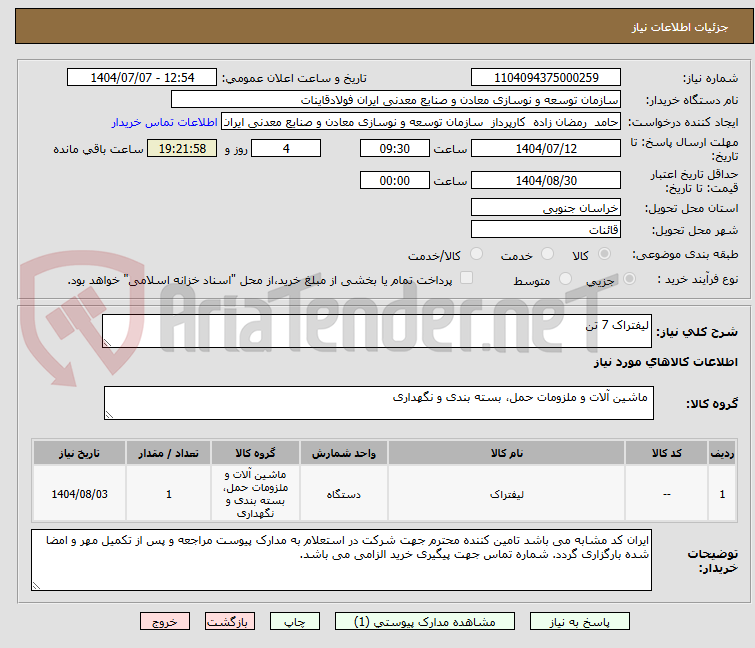Viewport: 755px width, 648px height.
Task: Click the goods group text box
Action: 378,403
